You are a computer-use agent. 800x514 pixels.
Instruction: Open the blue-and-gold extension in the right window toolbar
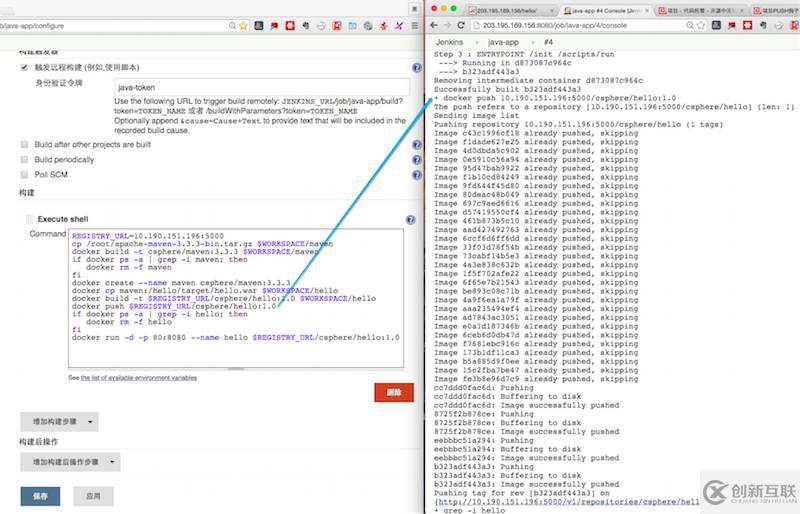tap(716, 25)
